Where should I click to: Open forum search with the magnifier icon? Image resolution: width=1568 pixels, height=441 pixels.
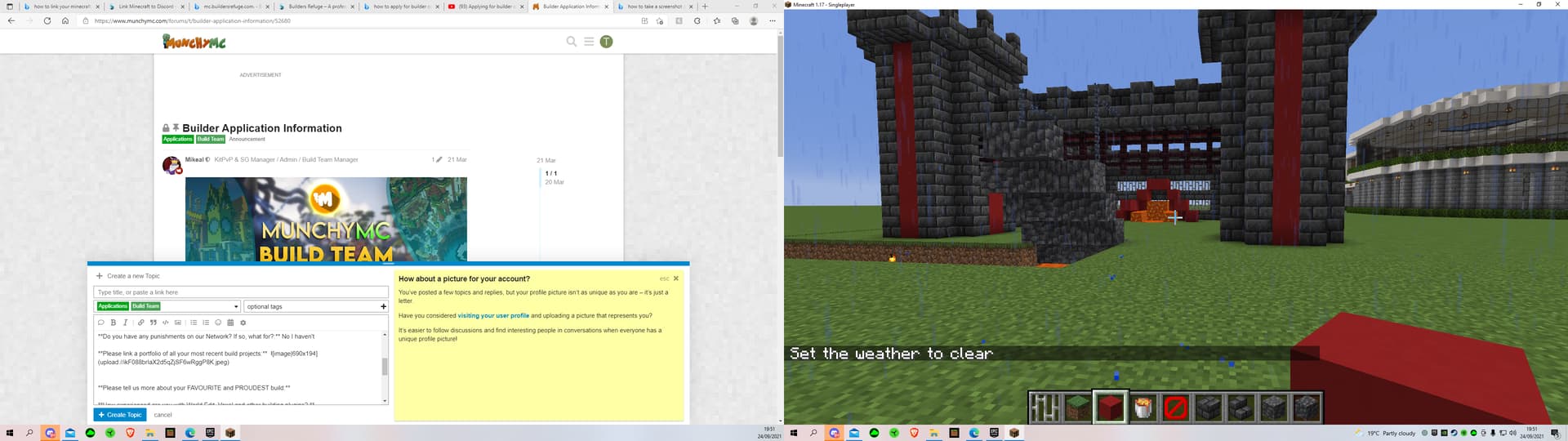572,42
